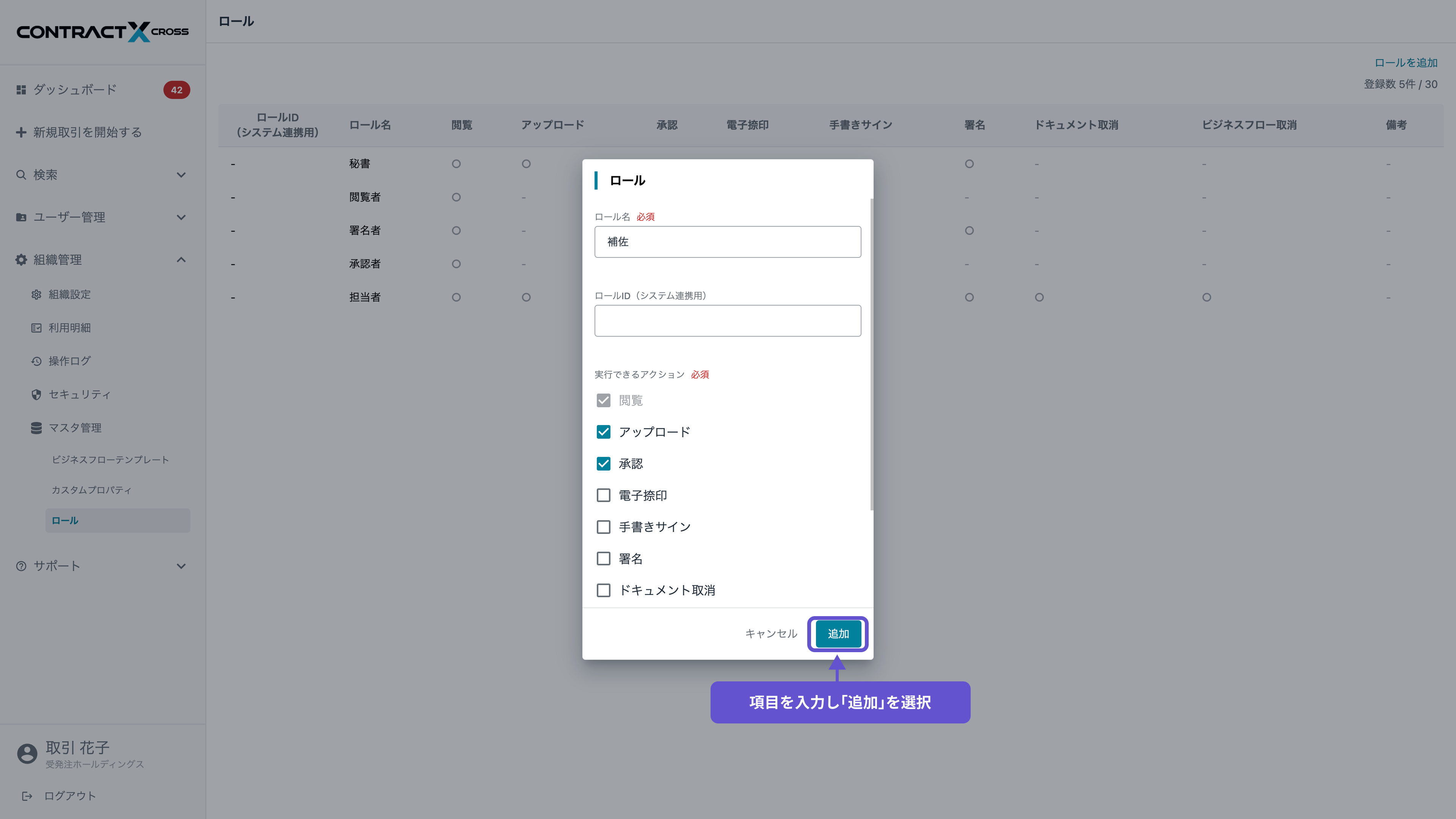This screenshot has width=1456, height=819.
Task: Click the plus icon for new transaction
Action: [x=21, y=132]
